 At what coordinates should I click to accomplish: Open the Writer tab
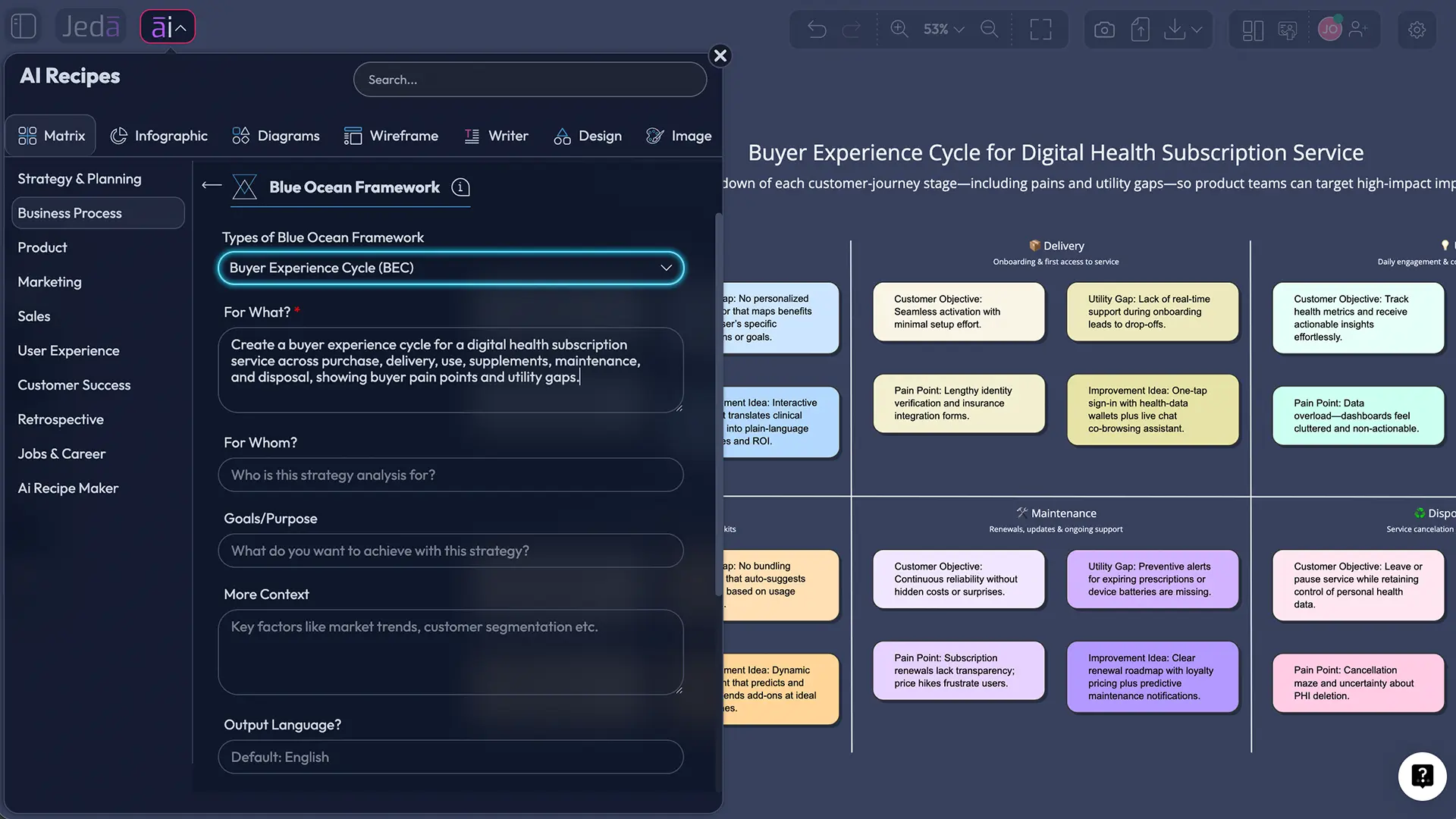496,136
